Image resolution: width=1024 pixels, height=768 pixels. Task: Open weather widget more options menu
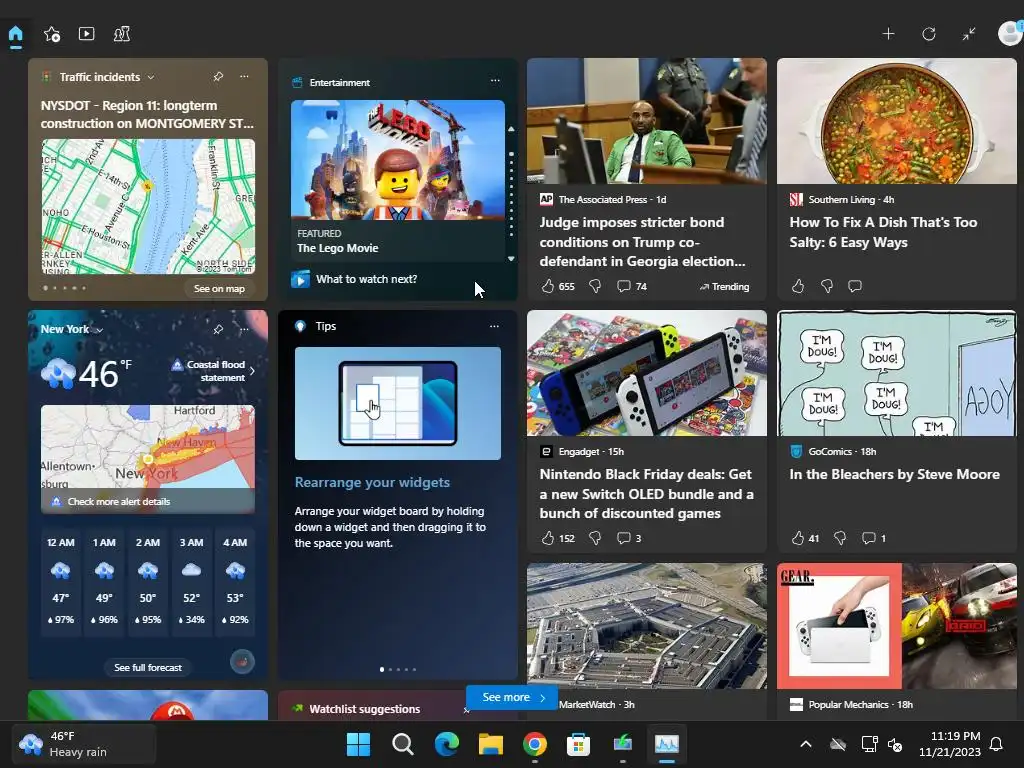[x=244, y=329]
